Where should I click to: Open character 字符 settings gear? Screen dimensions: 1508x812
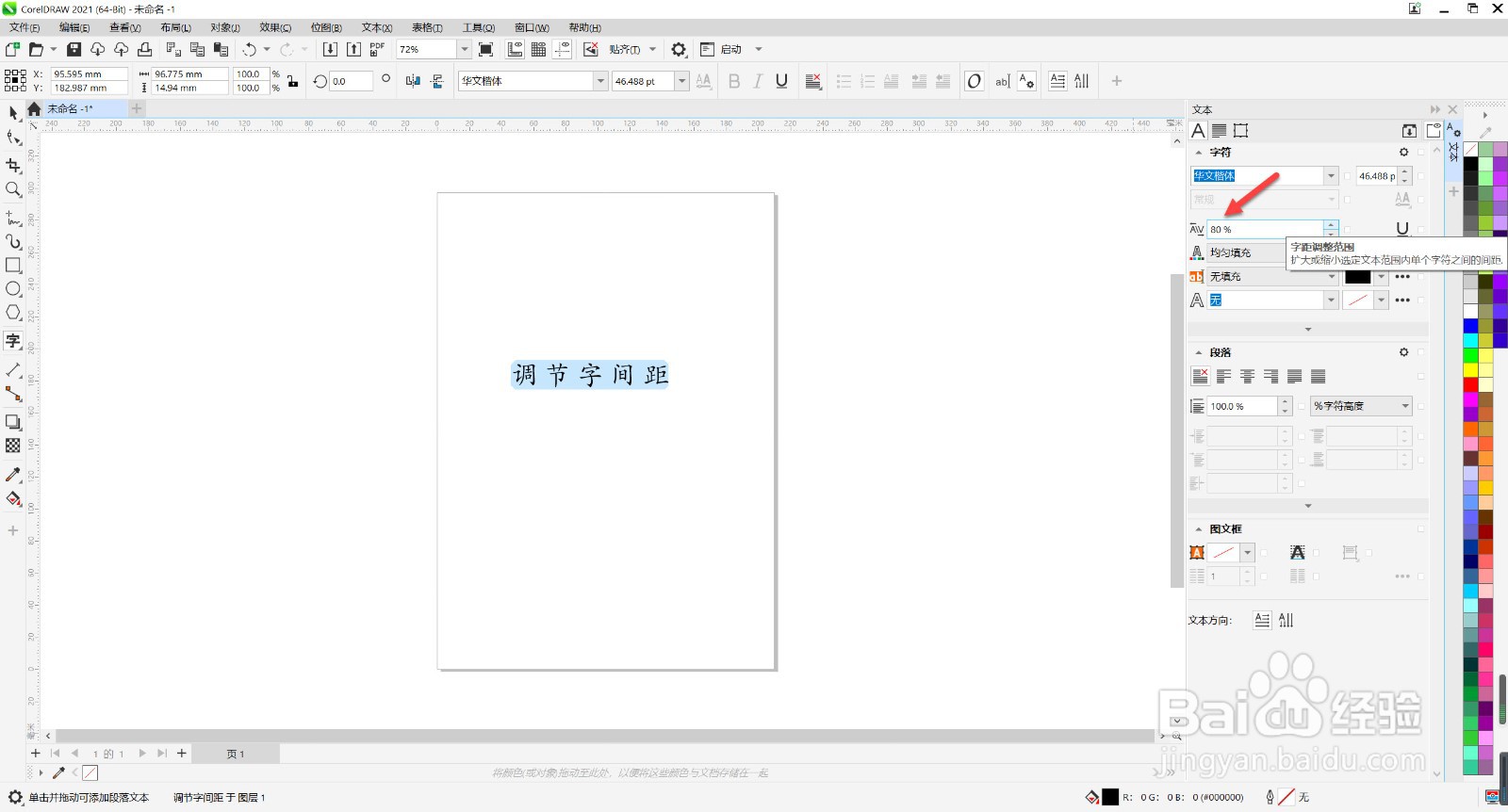click(1404, 153)
